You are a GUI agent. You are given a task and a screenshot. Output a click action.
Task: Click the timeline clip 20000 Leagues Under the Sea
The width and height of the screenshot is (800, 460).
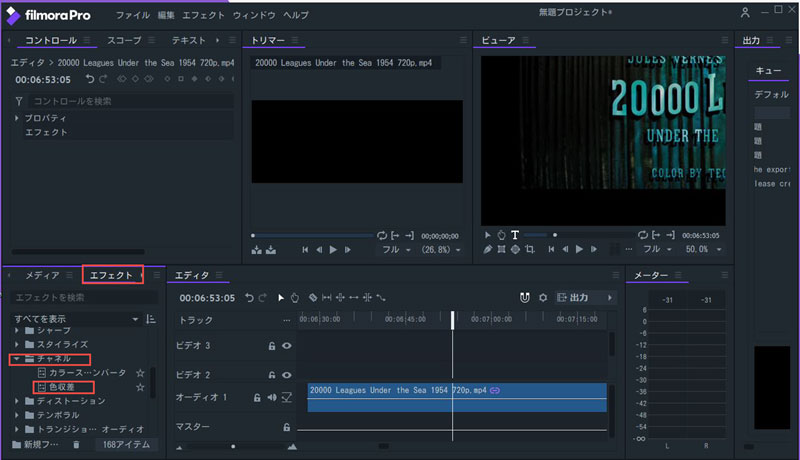click(x=457, y=397)
